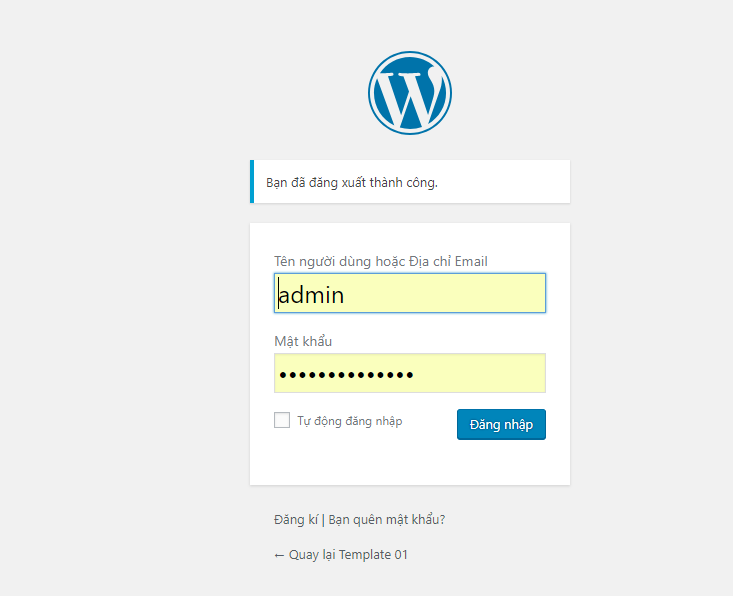Click the WordPress logo
This screenshot has height=596, width=733.
[410, 93]
